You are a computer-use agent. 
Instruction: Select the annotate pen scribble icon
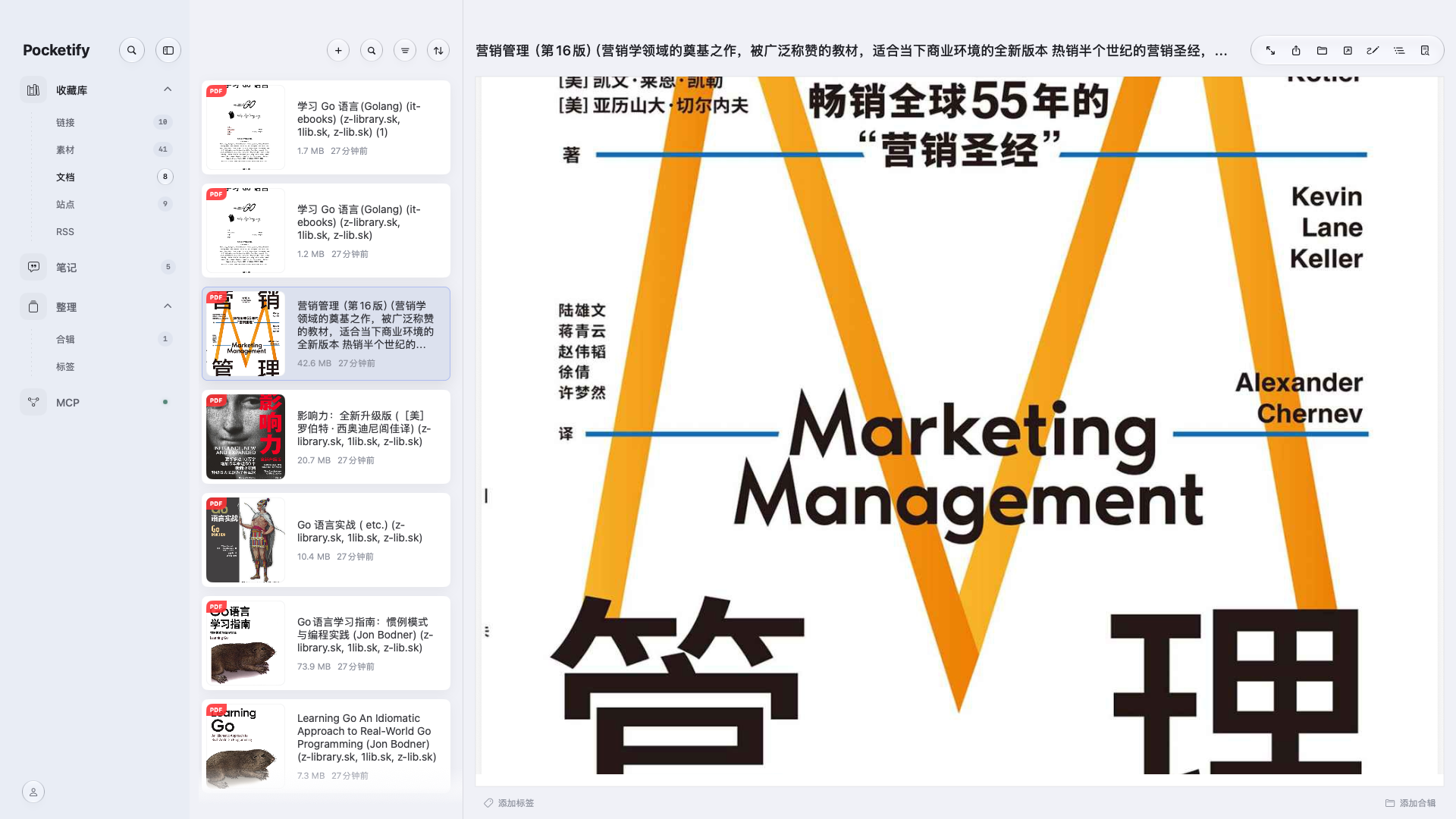tap(1373, 50)
